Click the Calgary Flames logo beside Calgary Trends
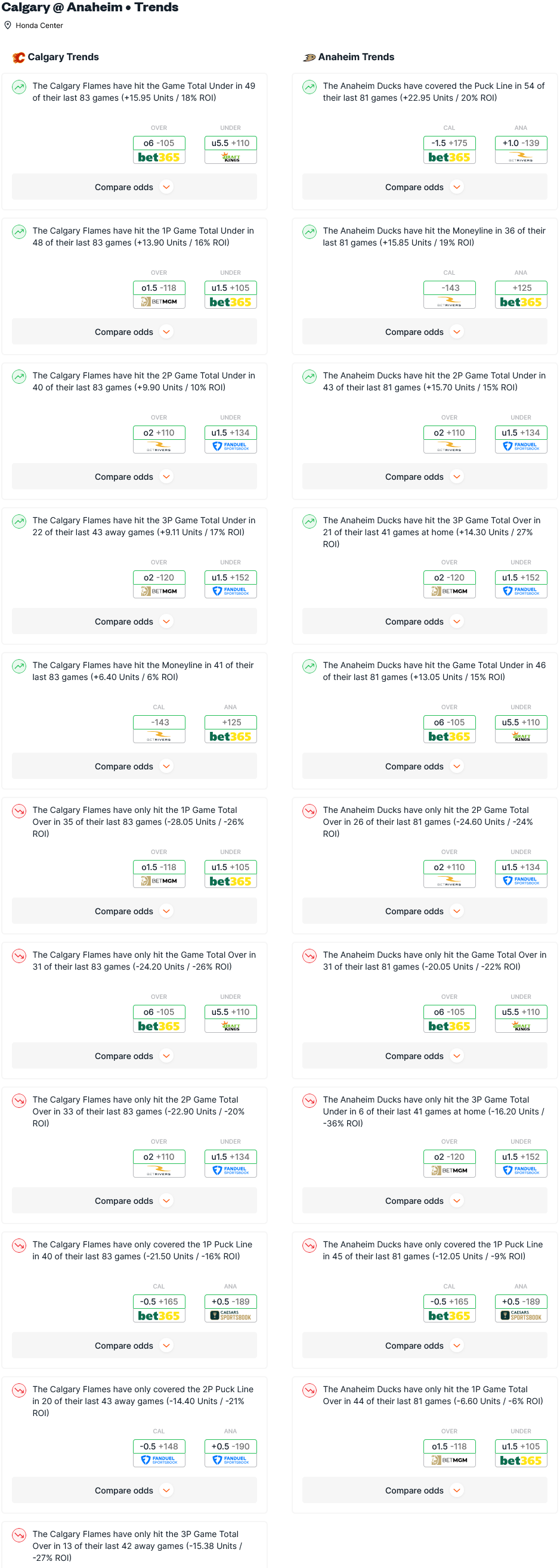This screenshot has width=560, height=1568. [x=19, y=57]
